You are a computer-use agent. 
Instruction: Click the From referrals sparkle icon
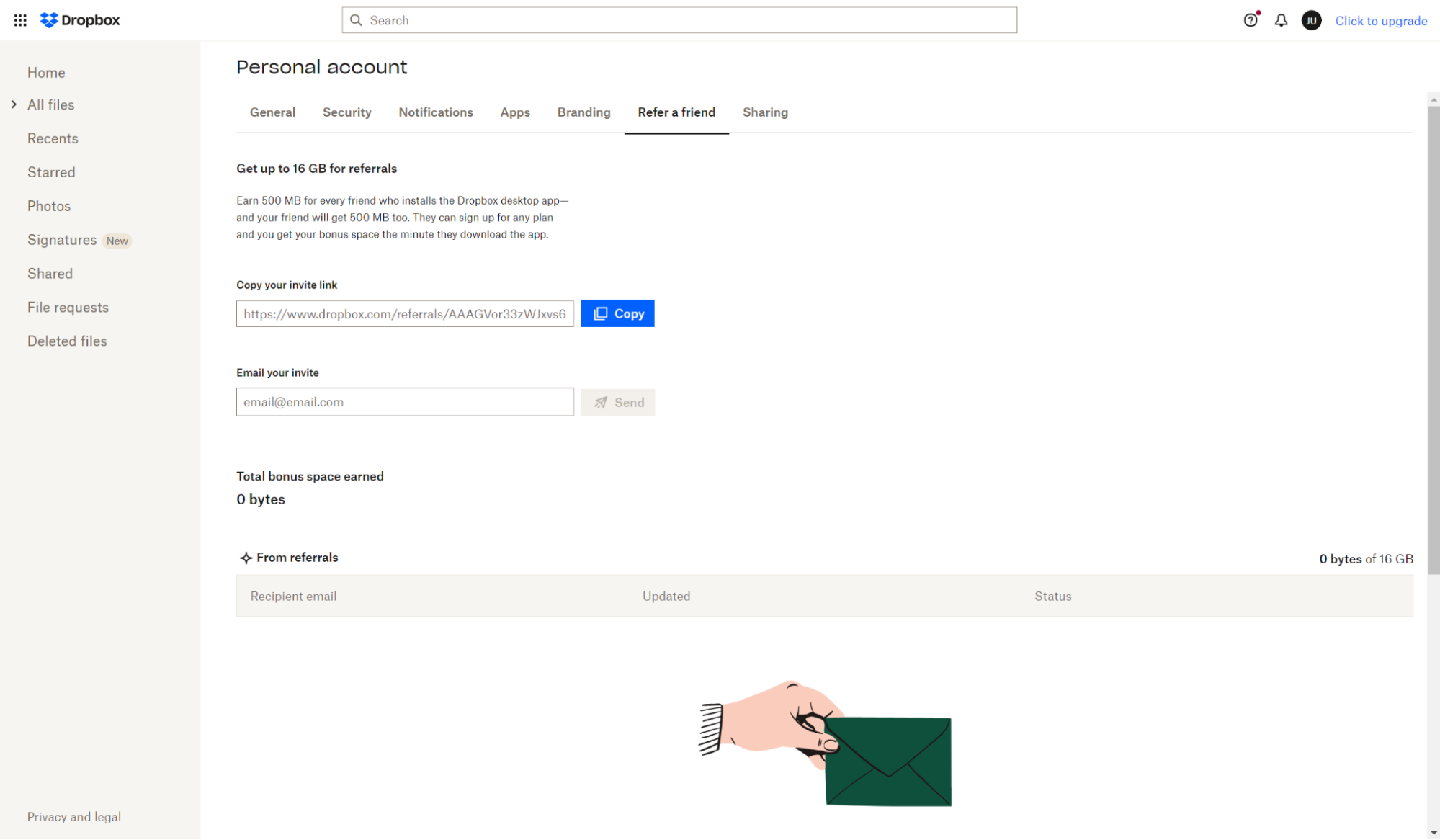pyautogui.click(x=246, y=558)
